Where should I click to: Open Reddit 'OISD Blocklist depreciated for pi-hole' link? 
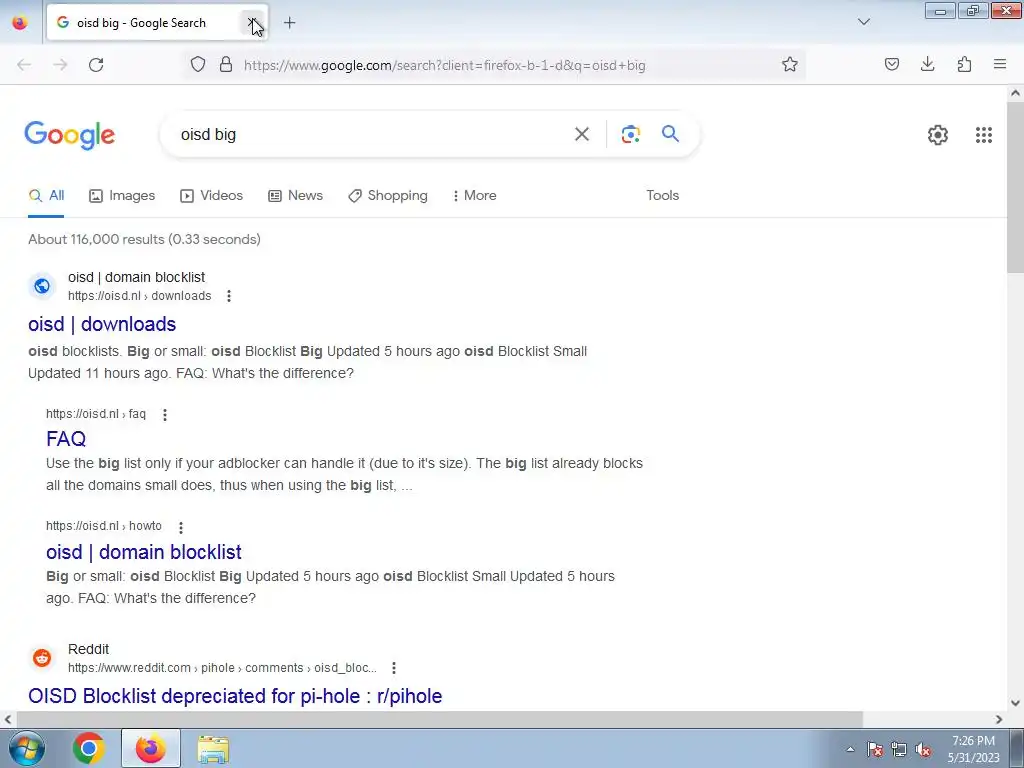(235, 696)
